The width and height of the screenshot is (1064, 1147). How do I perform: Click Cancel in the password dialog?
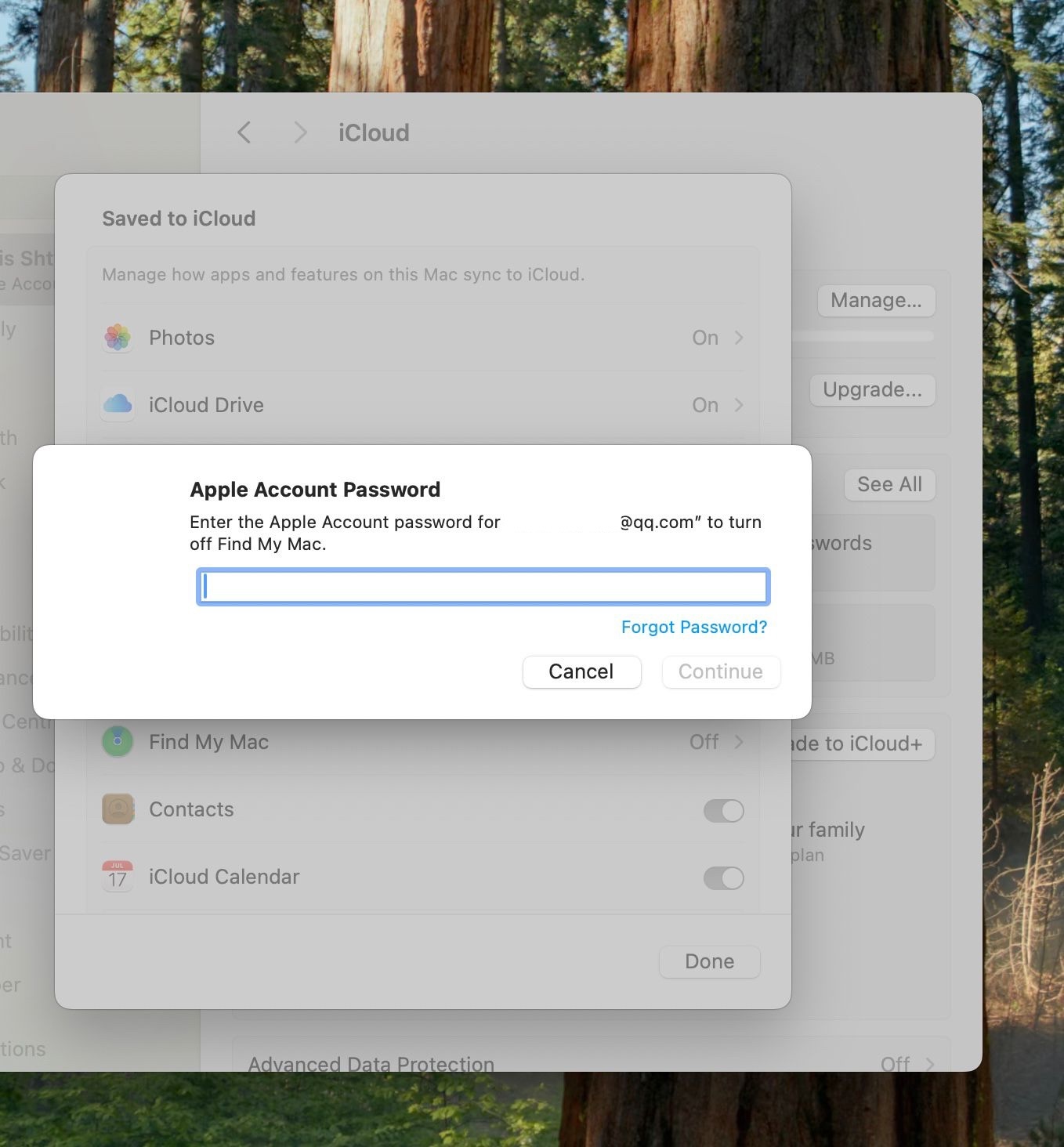click(x=581, y=671)
